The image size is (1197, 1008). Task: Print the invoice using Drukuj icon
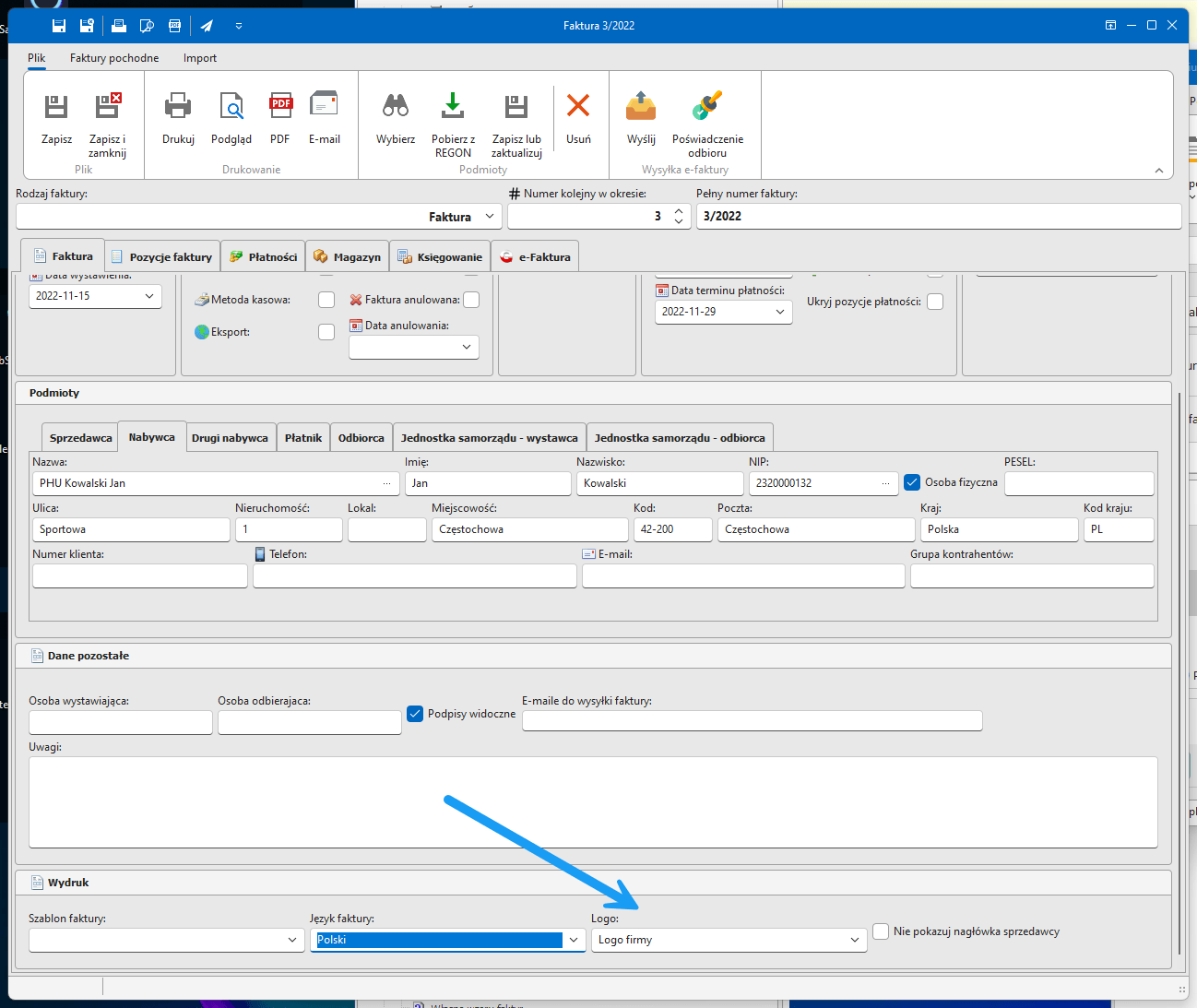coord(178,108)
